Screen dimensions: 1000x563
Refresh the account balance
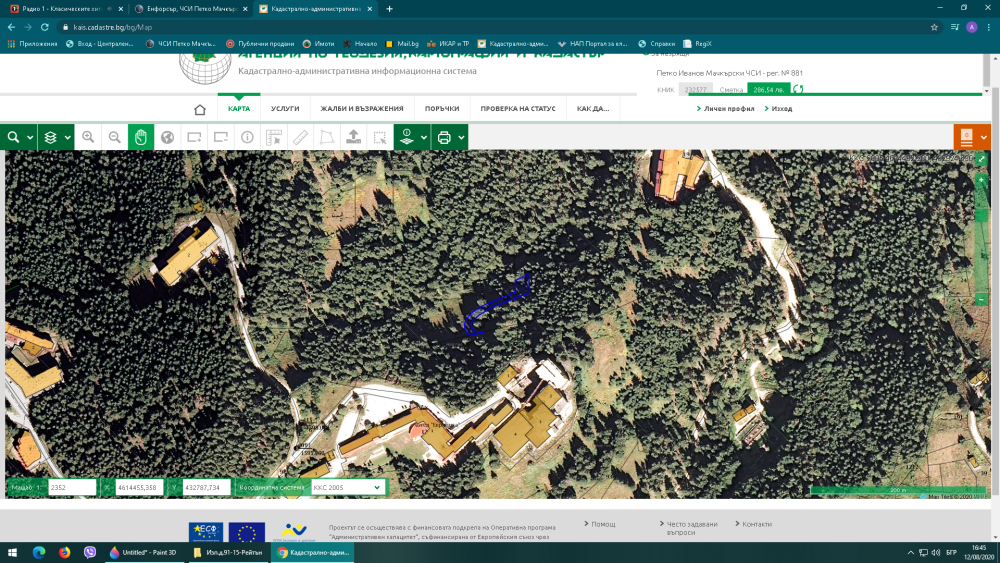click(798, 90)
